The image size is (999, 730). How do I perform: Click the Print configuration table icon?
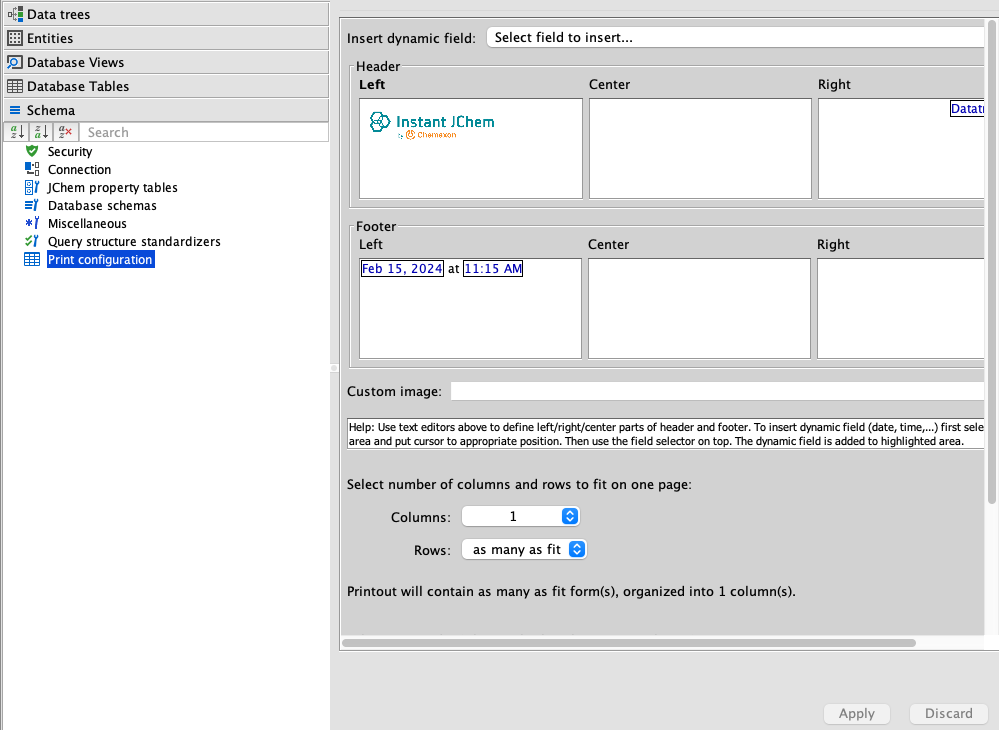click(30, 259)
